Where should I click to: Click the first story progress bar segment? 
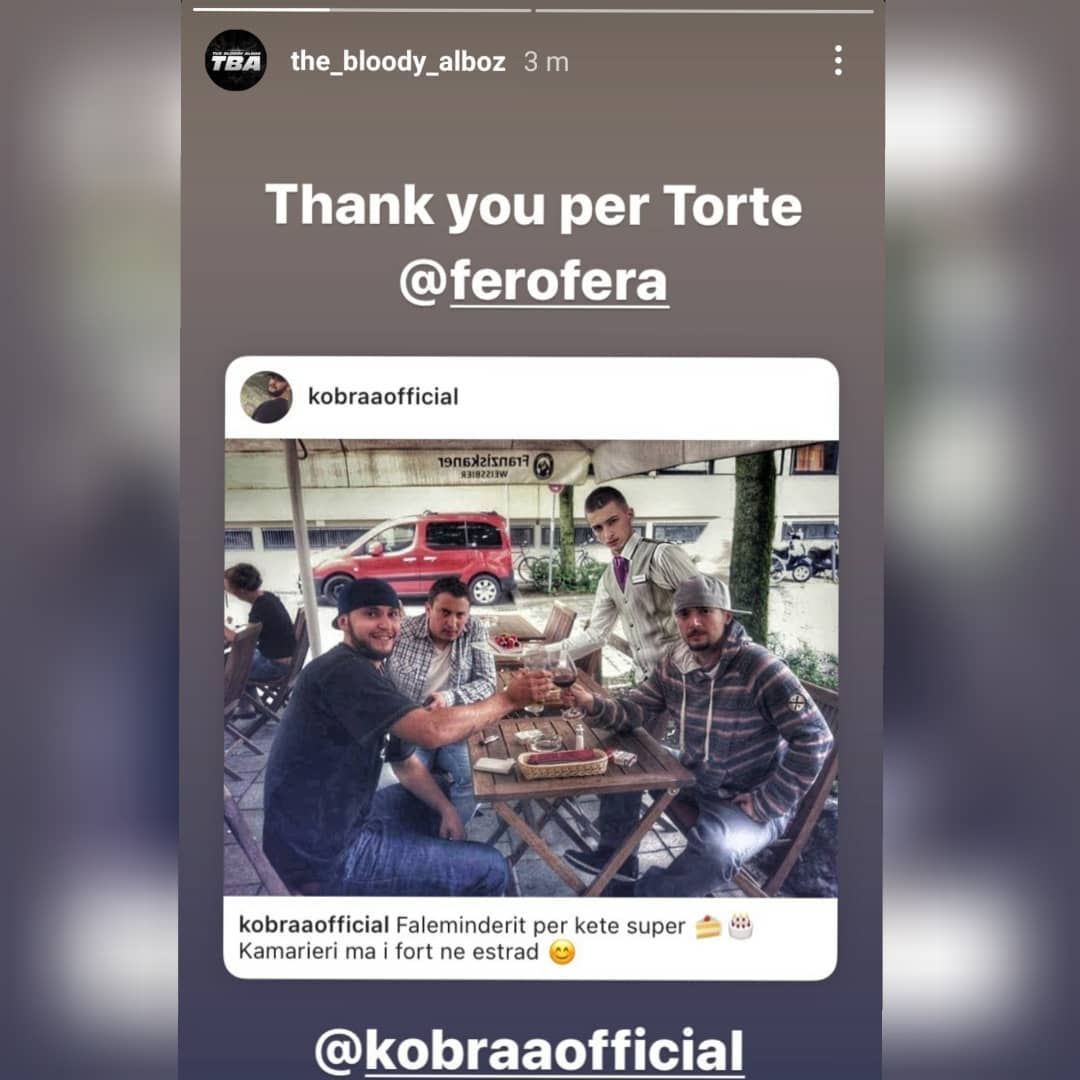pos(362,10)
